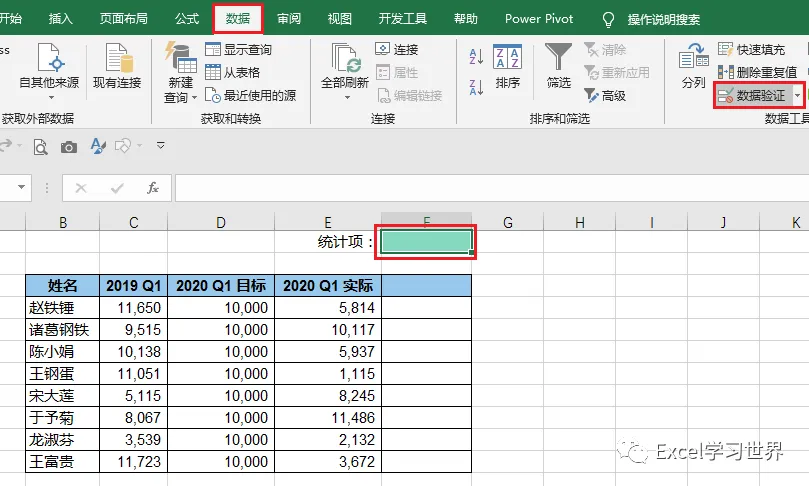The width and height of the screenshot is (809, 486).
Task: Click the 姓名 header cell
Action: [62, 285]
